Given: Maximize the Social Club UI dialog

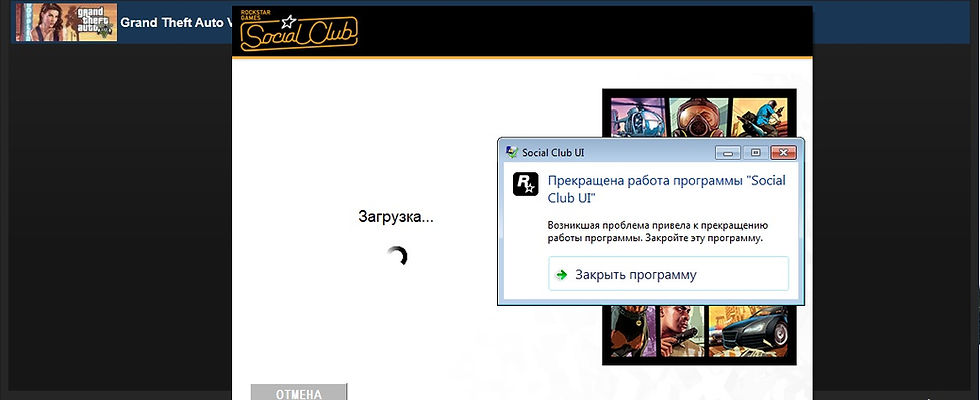Looking at the screenshot, I should (756, 152).
